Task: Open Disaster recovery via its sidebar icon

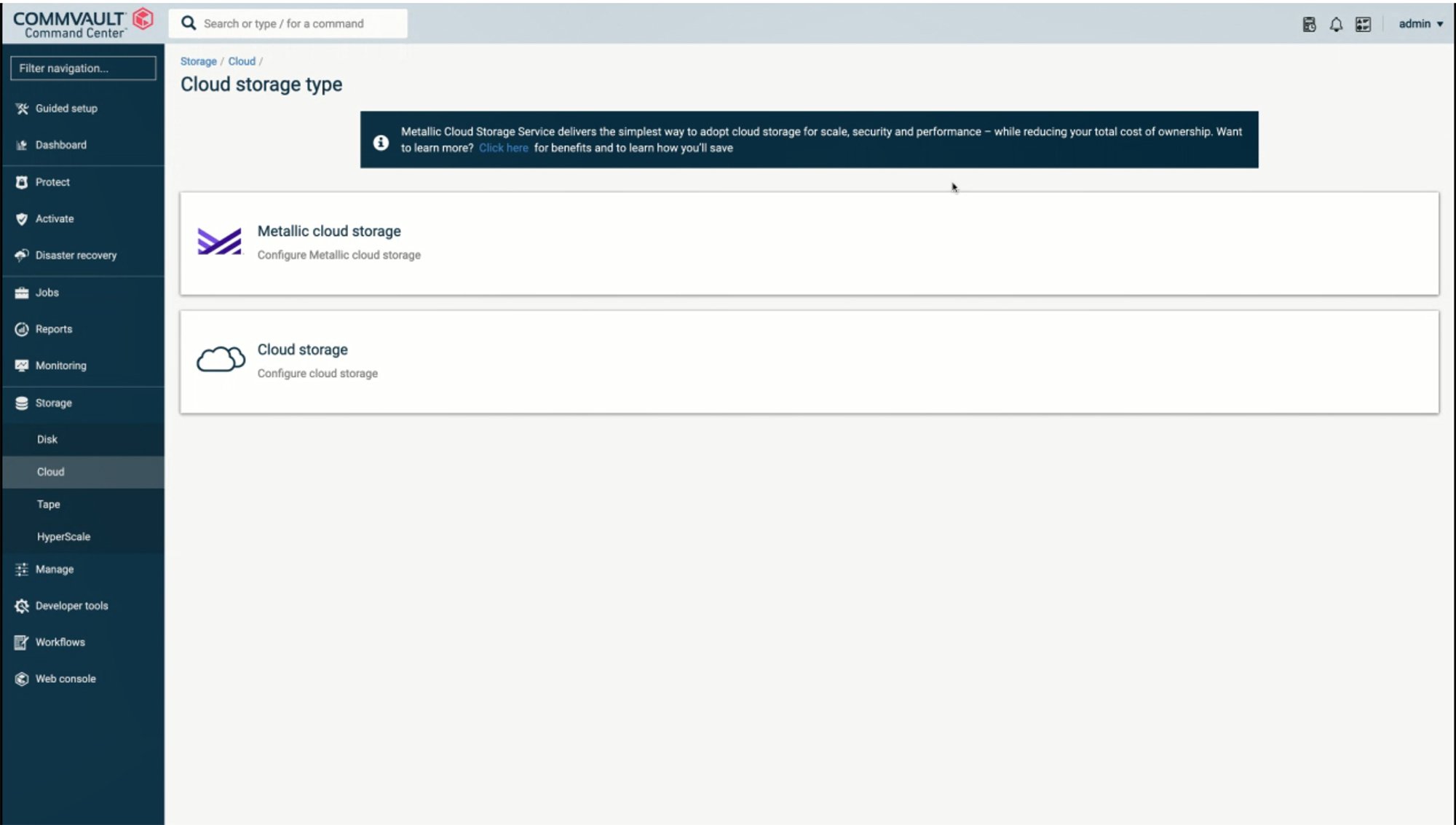Action: pos(21,255)
